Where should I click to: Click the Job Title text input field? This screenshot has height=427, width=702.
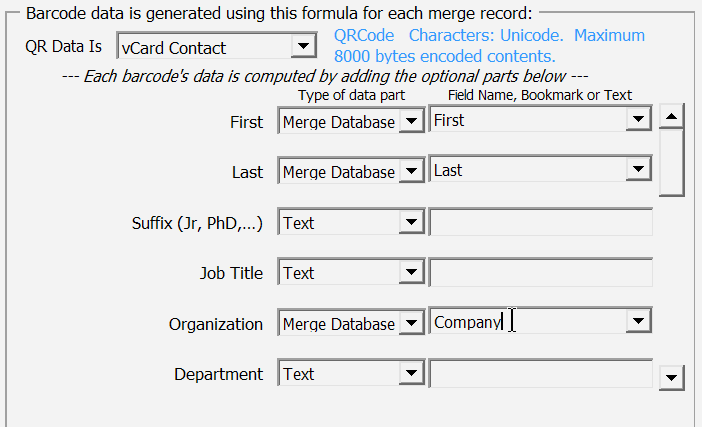click(540, 272)
